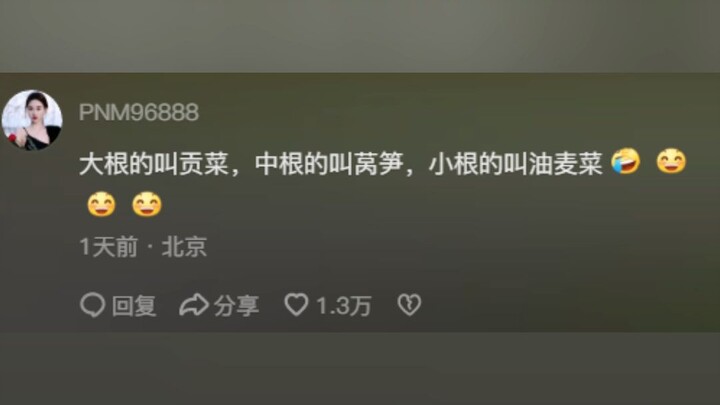Open the PNM96888 username link

tap(139, 112)
